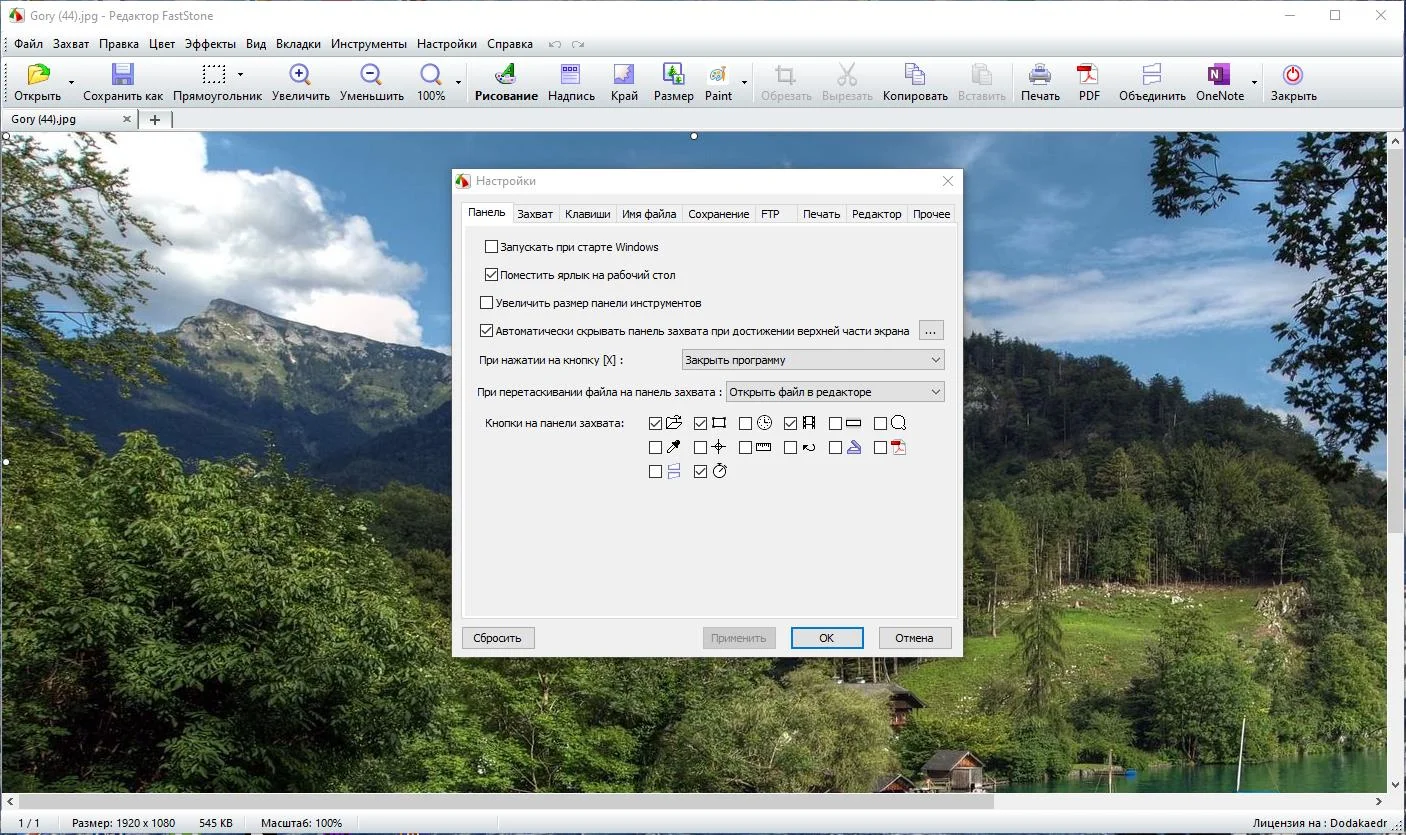Open the Рисование drawing tool
The image size is (1406, 835).
(506, 74)
